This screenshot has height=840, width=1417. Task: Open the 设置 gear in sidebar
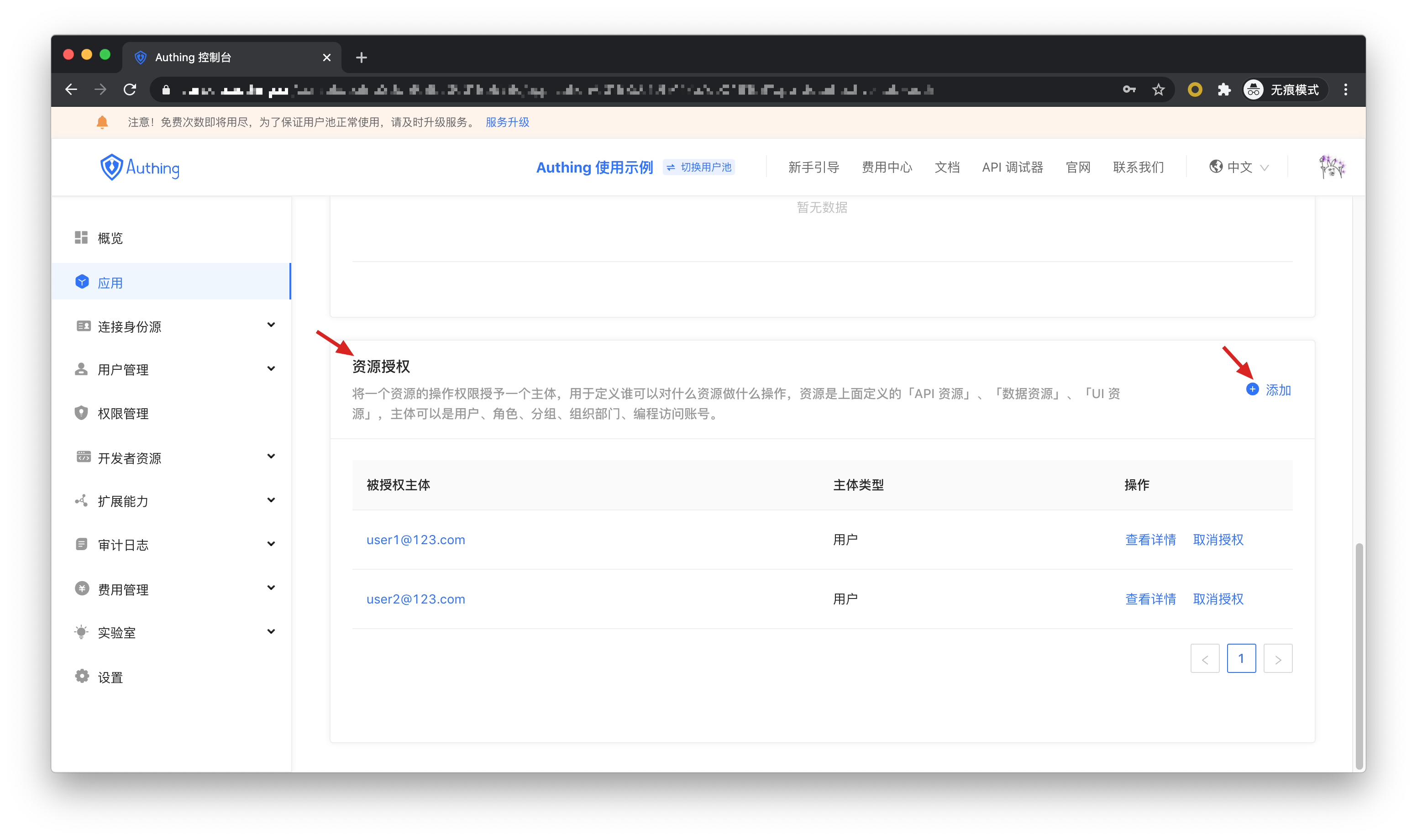tap(82, 677)
